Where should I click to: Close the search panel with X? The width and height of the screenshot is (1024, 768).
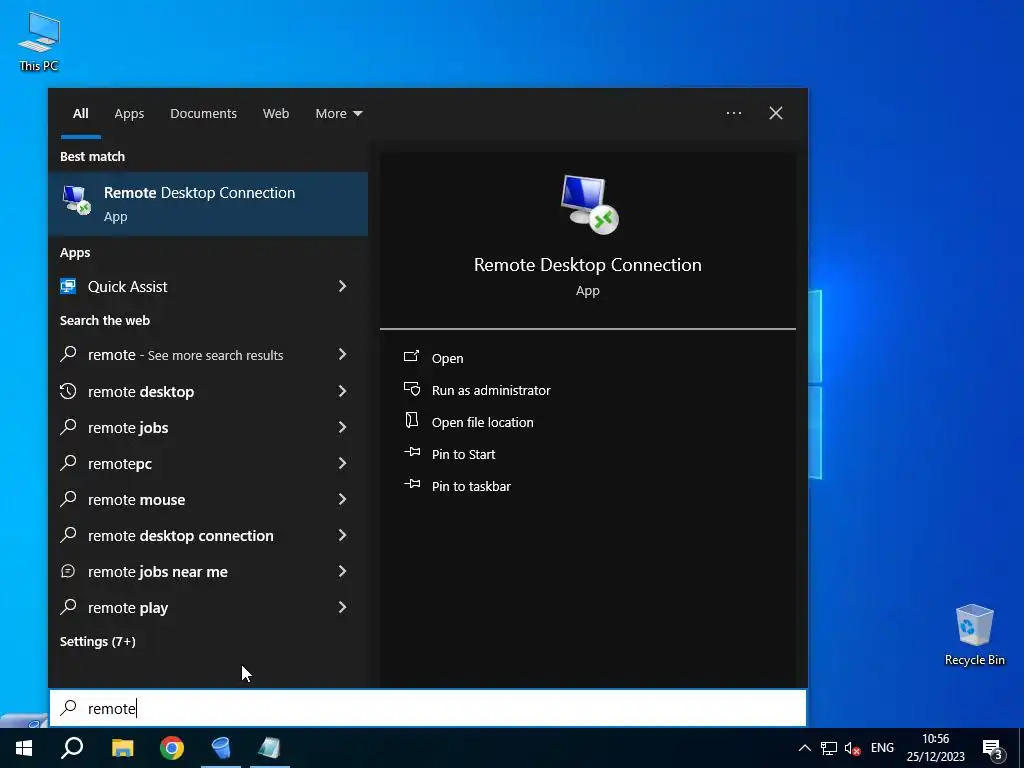[776, 113]
